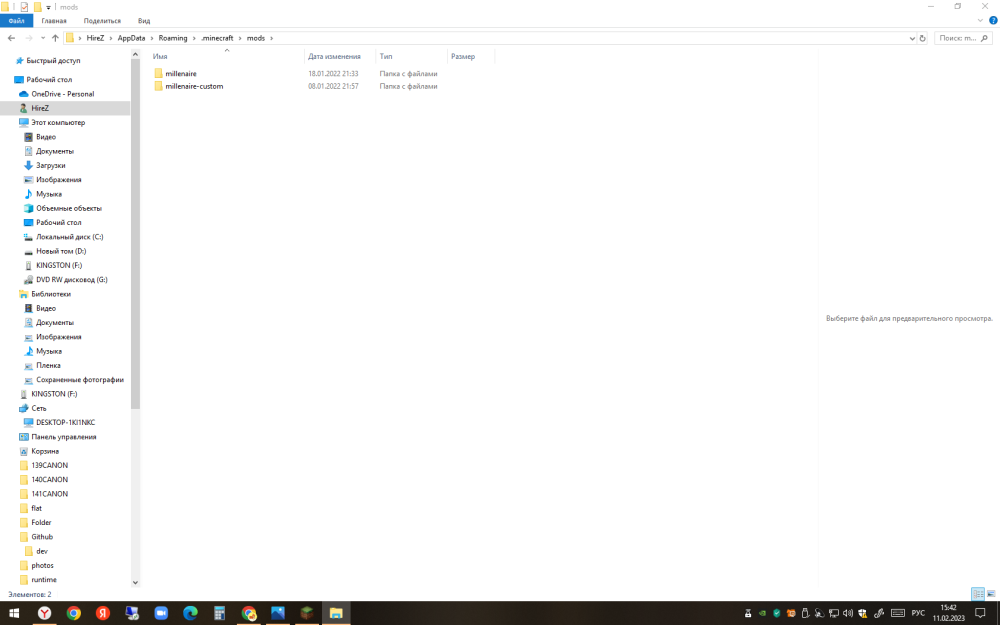Expand the ribbon with the chevron
This screenshot has height=625, width=1000.
point(980,20)
